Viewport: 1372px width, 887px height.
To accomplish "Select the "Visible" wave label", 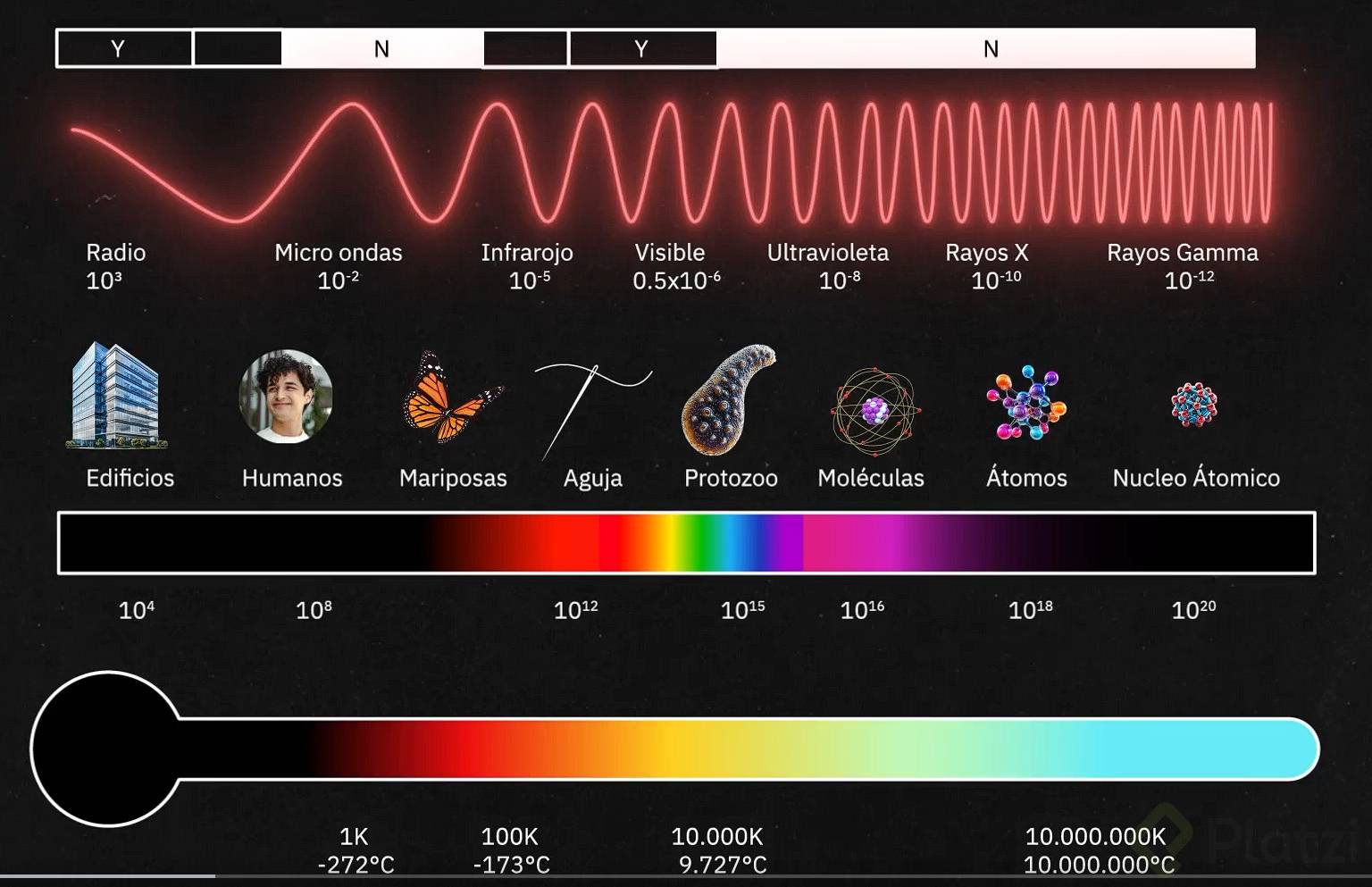I will coord(670,253).
